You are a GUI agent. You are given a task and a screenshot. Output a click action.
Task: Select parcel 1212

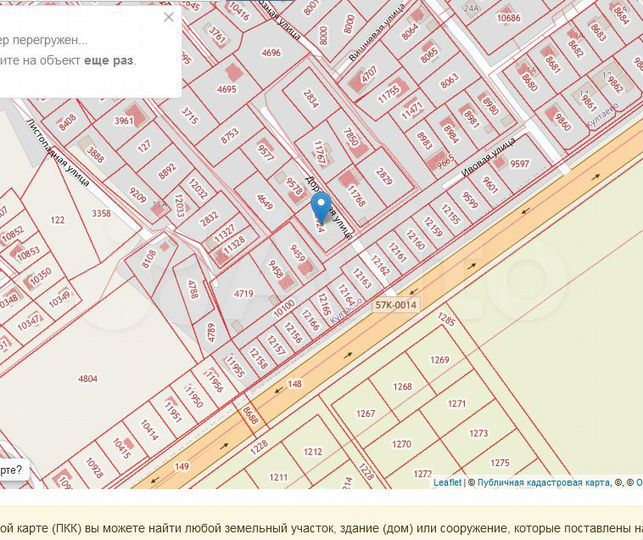coord(312,452)
